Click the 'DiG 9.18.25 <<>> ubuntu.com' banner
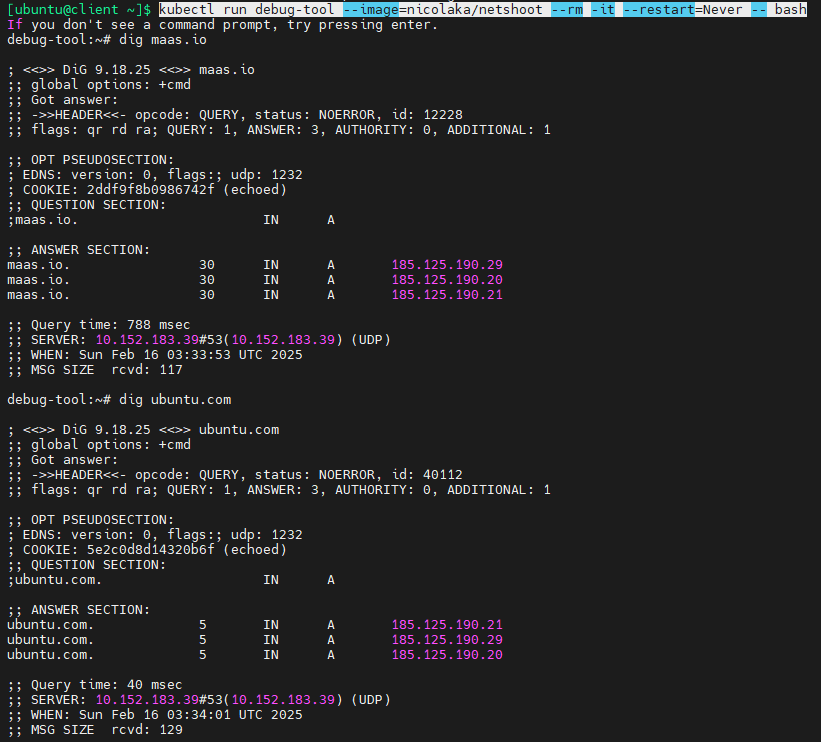The width and height of the screenshot is (821, 742). (171, 429)
